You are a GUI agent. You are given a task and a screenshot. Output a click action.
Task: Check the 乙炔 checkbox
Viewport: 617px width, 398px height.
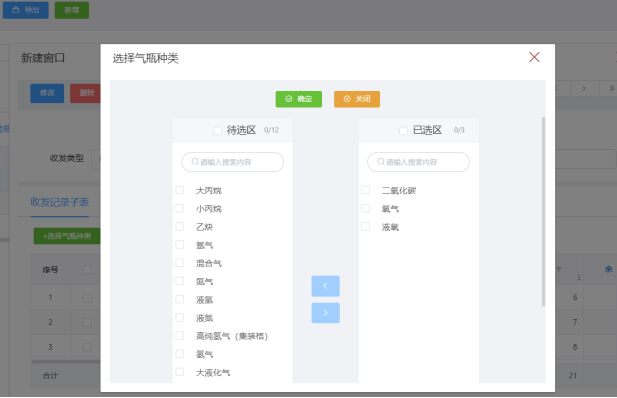(180, 226)
